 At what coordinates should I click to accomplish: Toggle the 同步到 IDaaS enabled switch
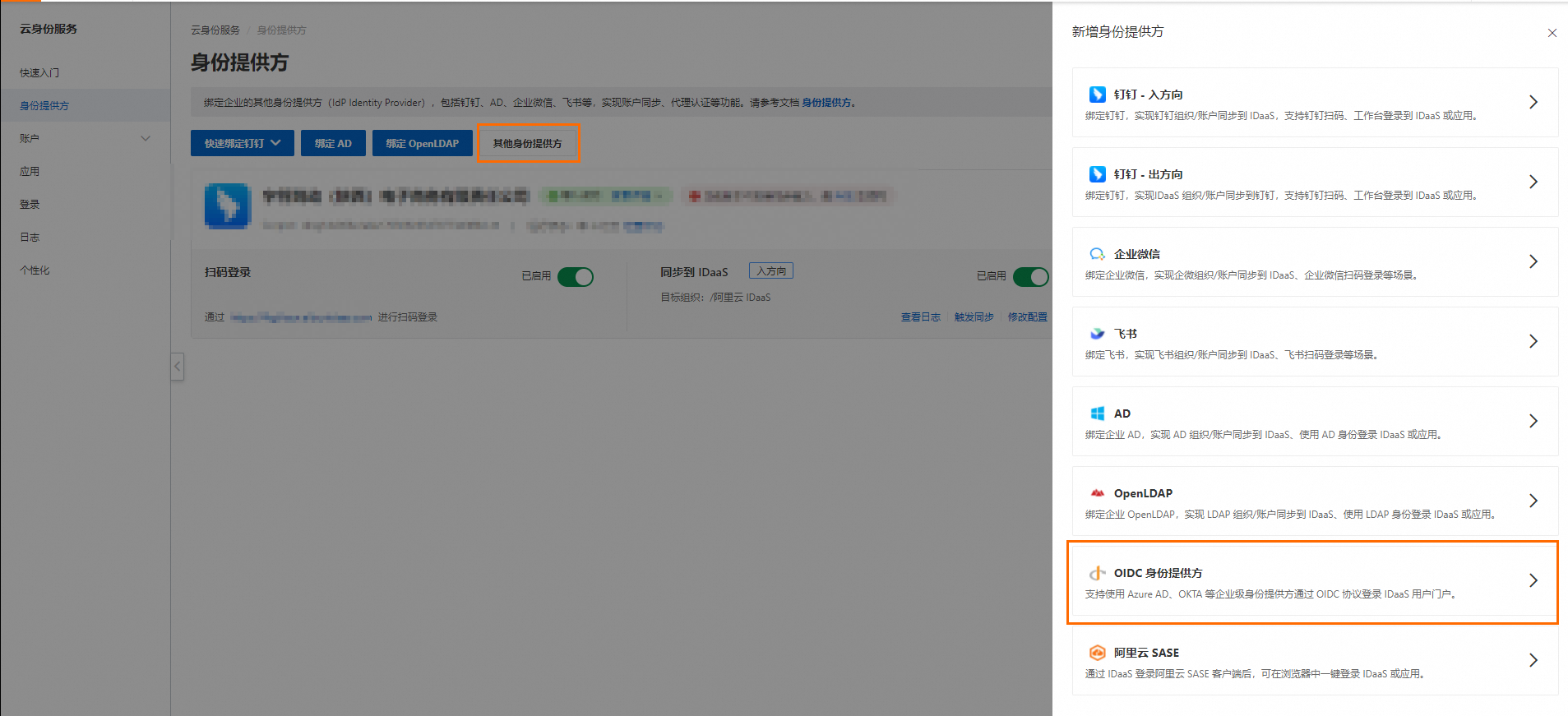[x=1030, y=277]
